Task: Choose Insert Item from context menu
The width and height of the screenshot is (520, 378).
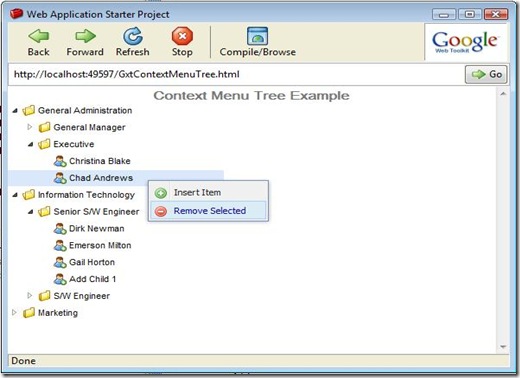Action: (x=209, y=193)
